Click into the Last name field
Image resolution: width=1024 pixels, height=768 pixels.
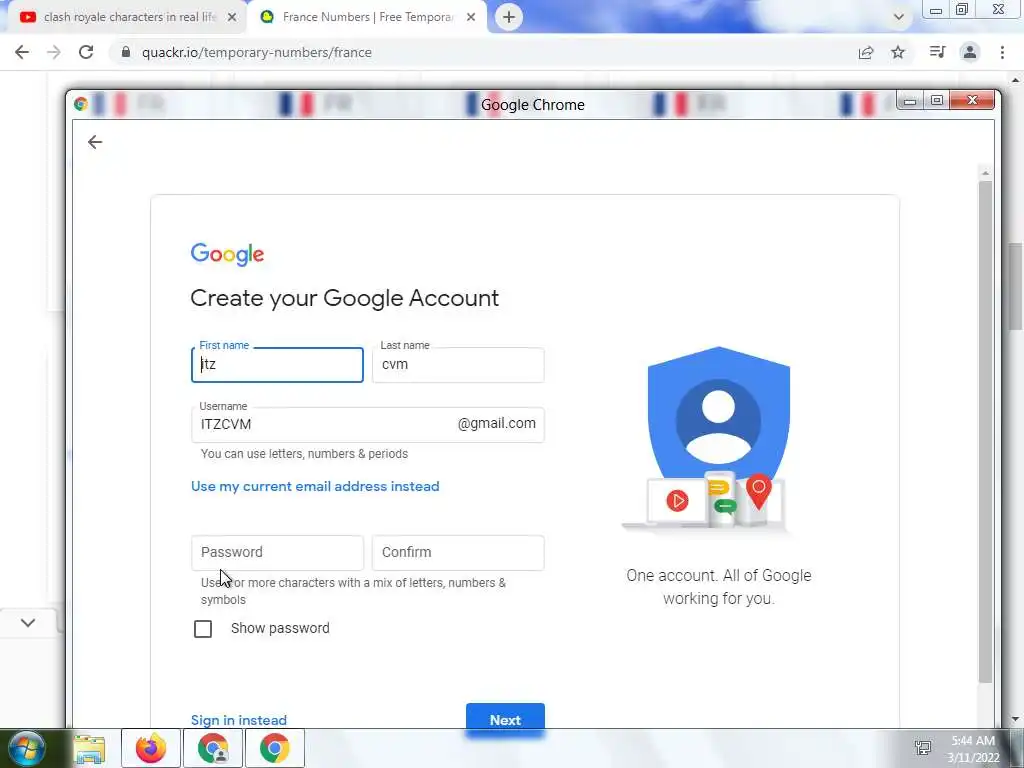pos(458,364)
